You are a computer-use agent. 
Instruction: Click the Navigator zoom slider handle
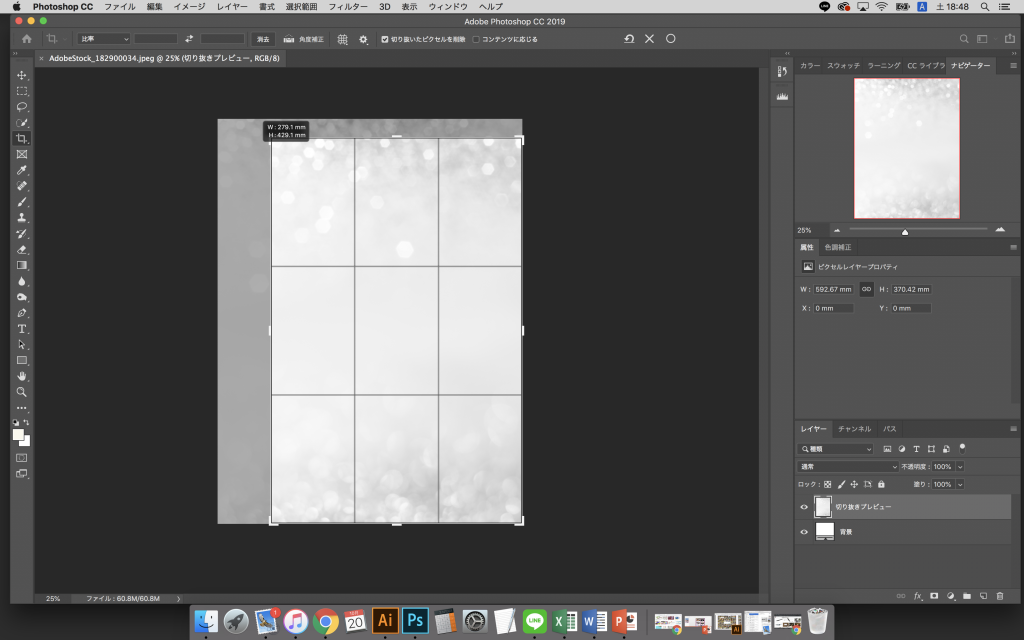click(905, 231)
